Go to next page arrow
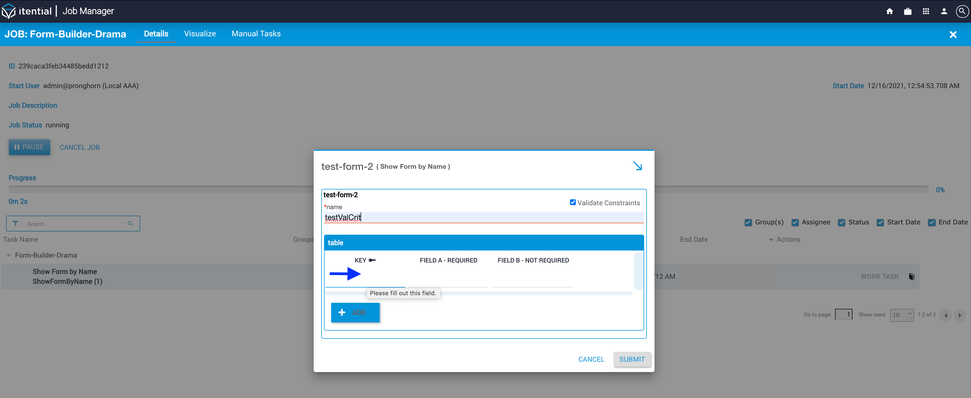971x398 pixels. pos(960,315)
